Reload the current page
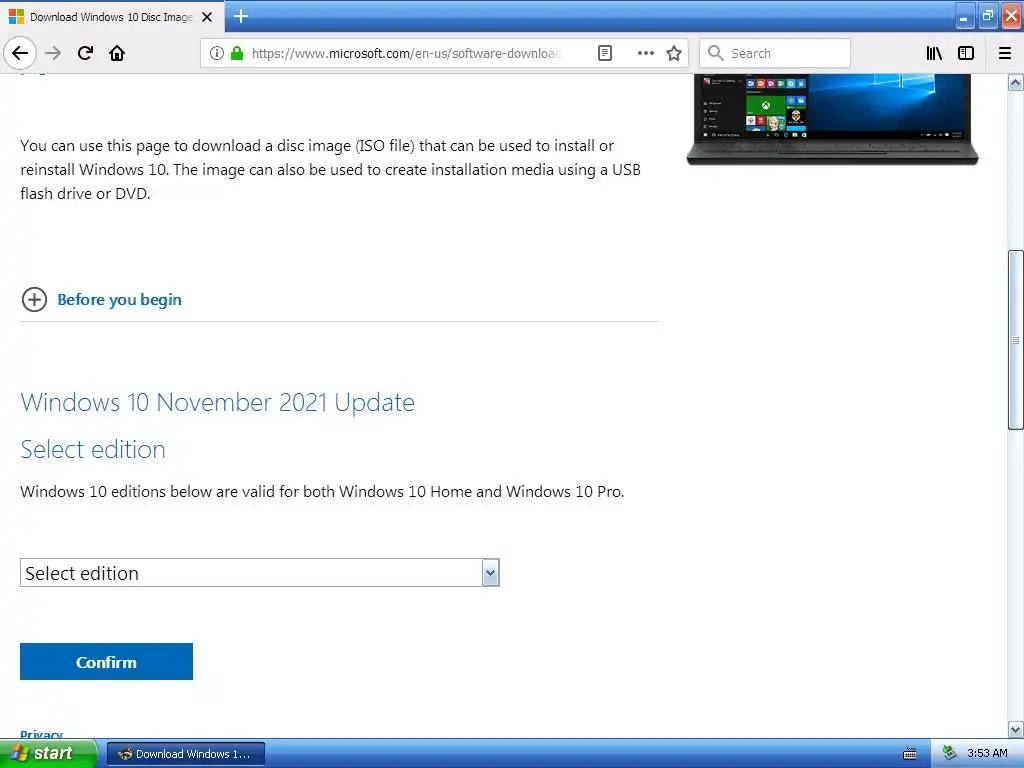 click(x=85, y=53)
